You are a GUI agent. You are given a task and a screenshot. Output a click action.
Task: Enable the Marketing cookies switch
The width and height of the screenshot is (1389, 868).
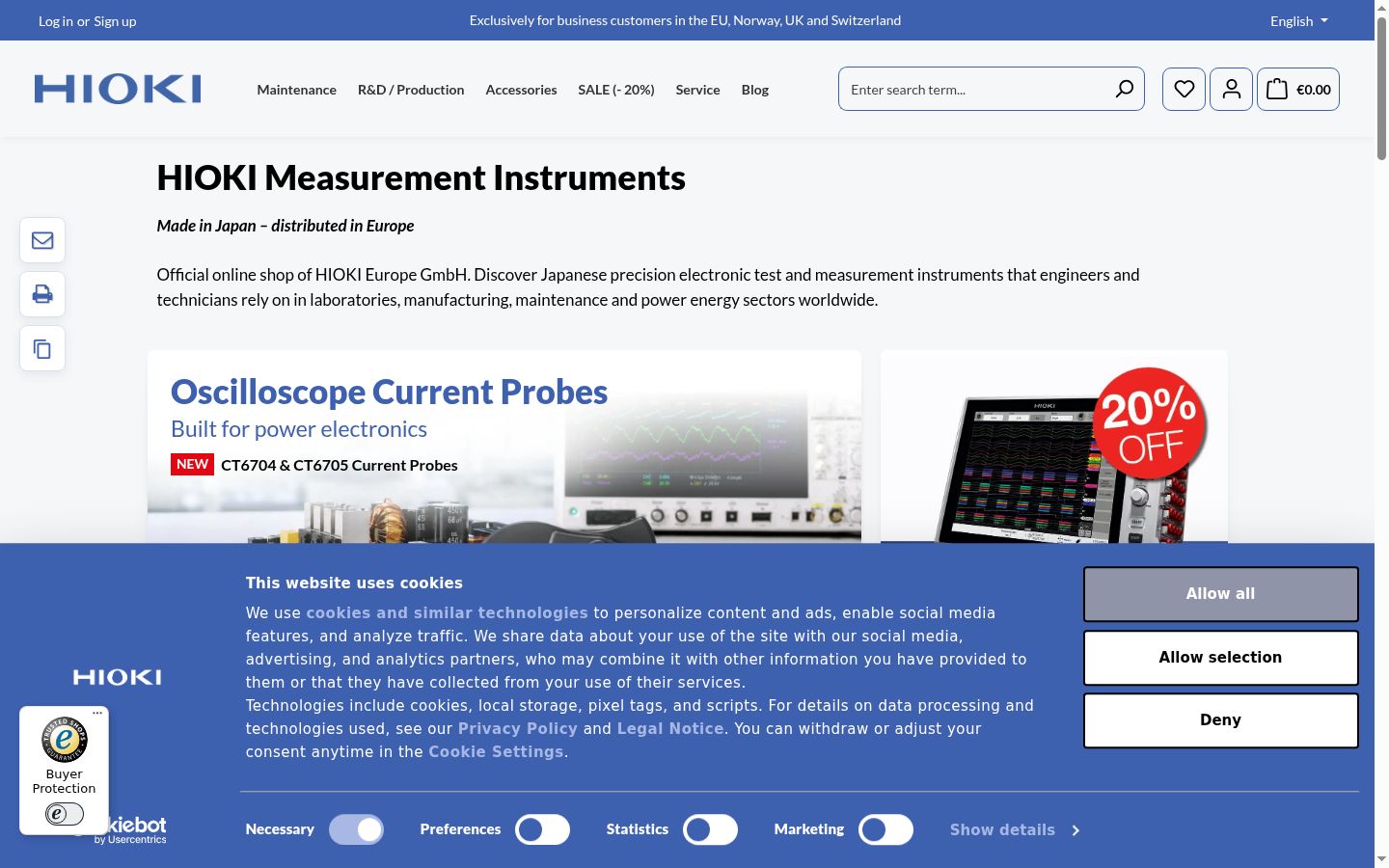(x=885, y=829)
